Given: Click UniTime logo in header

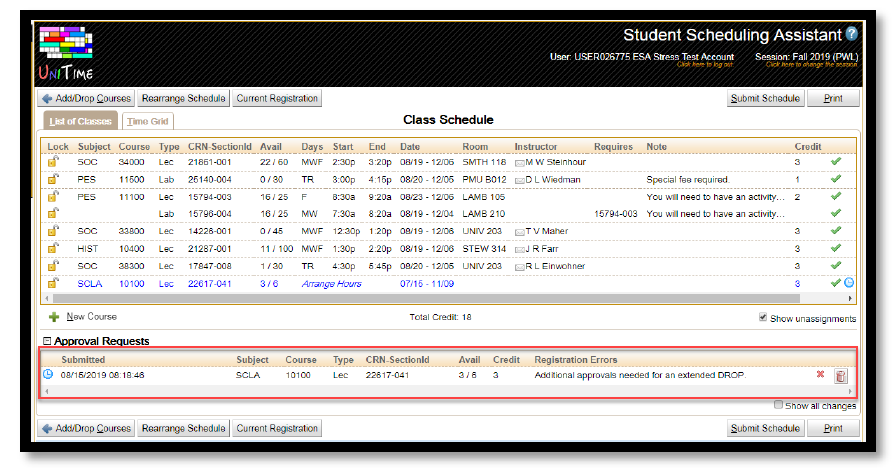Looking at the screenshot, I should pos(68,50).
